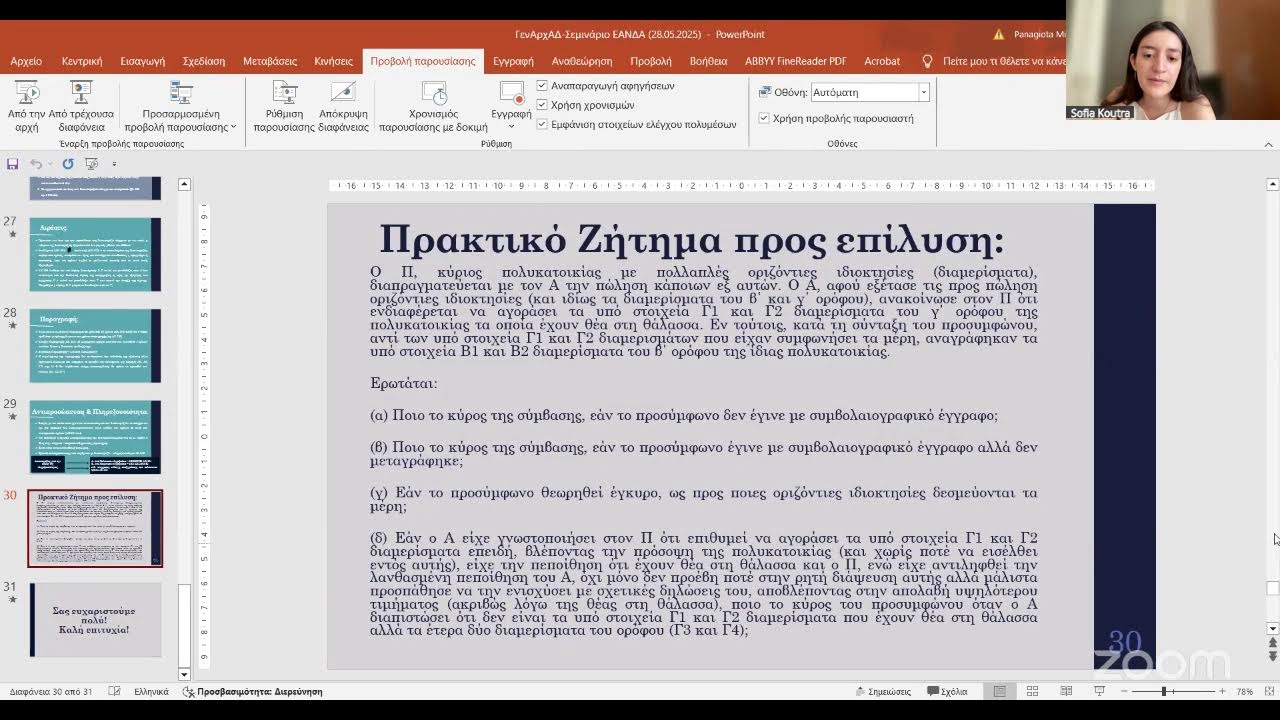Switch to Slide Sorter view icon

1032,691
